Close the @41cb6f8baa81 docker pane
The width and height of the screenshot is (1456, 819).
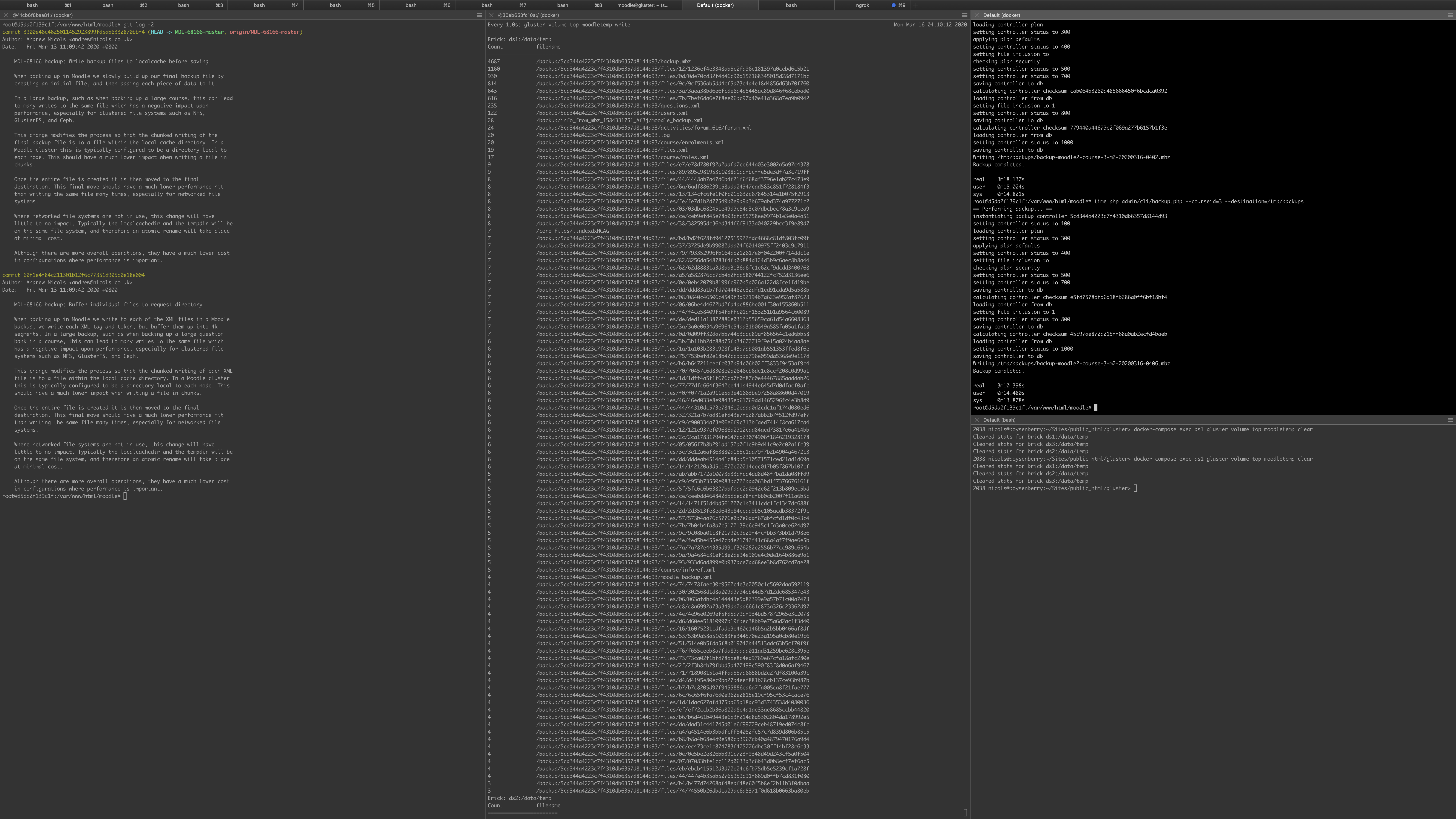tap(6, 15)
